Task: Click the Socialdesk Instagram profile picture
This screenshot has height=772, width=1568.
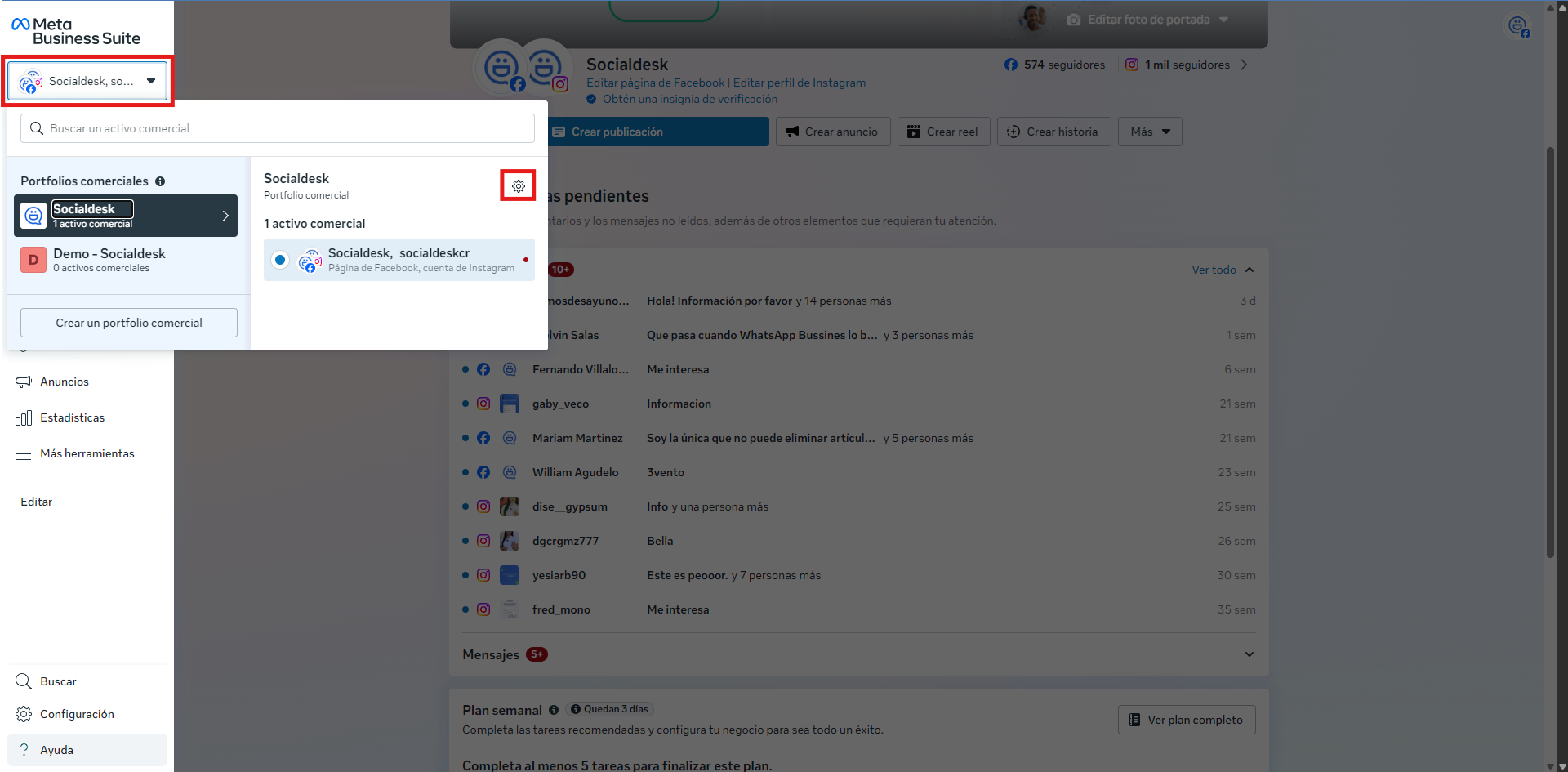Action: tap(546, 66)
